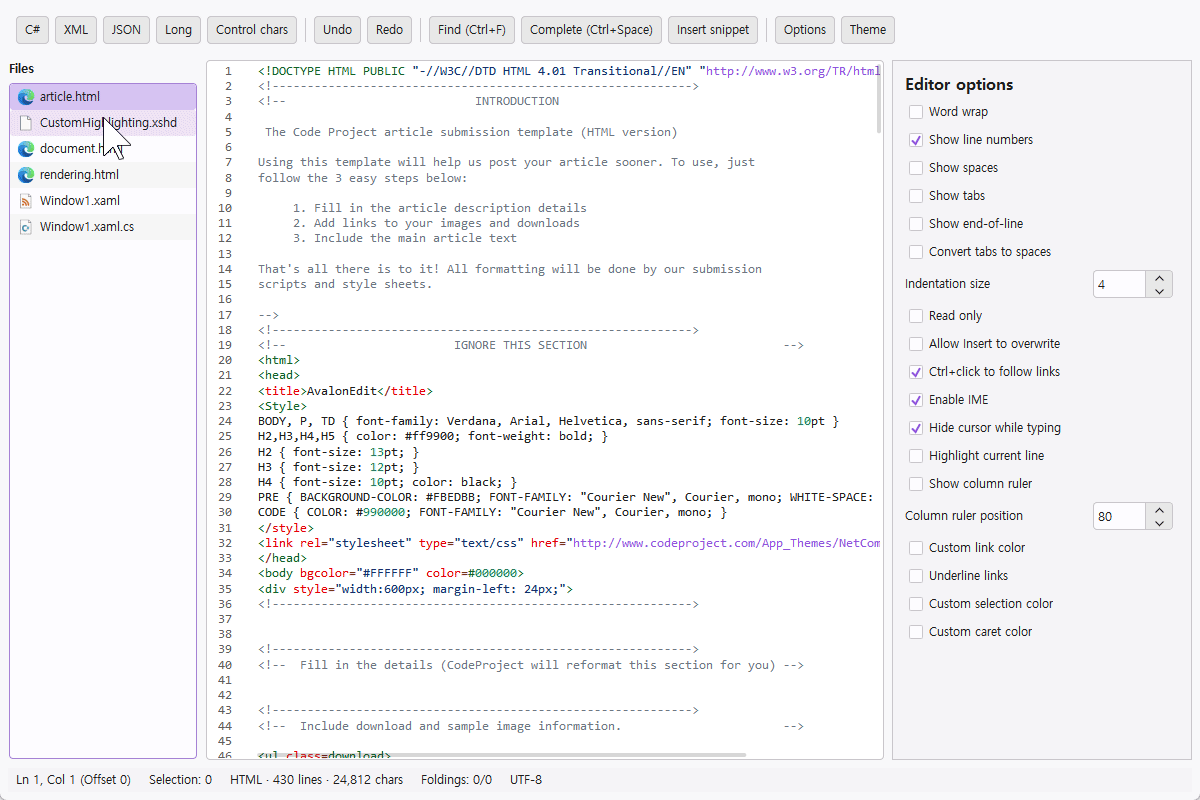
Task: Enable Custom link color
Action: coord(916,548)
